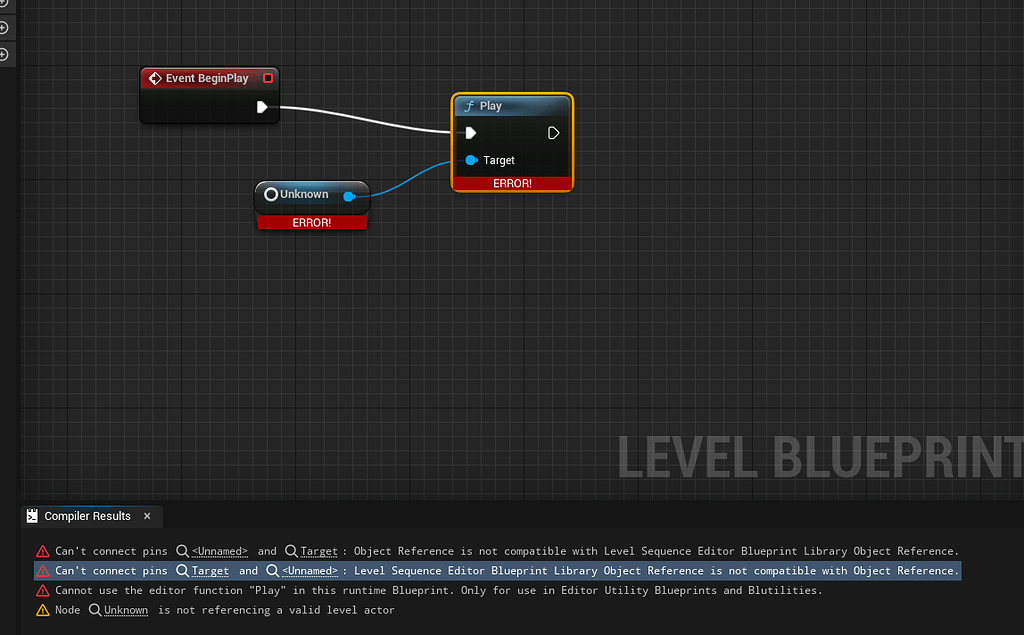Switch to the Compiler Results tab
The width and height of the screenshot is (1024, 635).
[x=90, y=516]
